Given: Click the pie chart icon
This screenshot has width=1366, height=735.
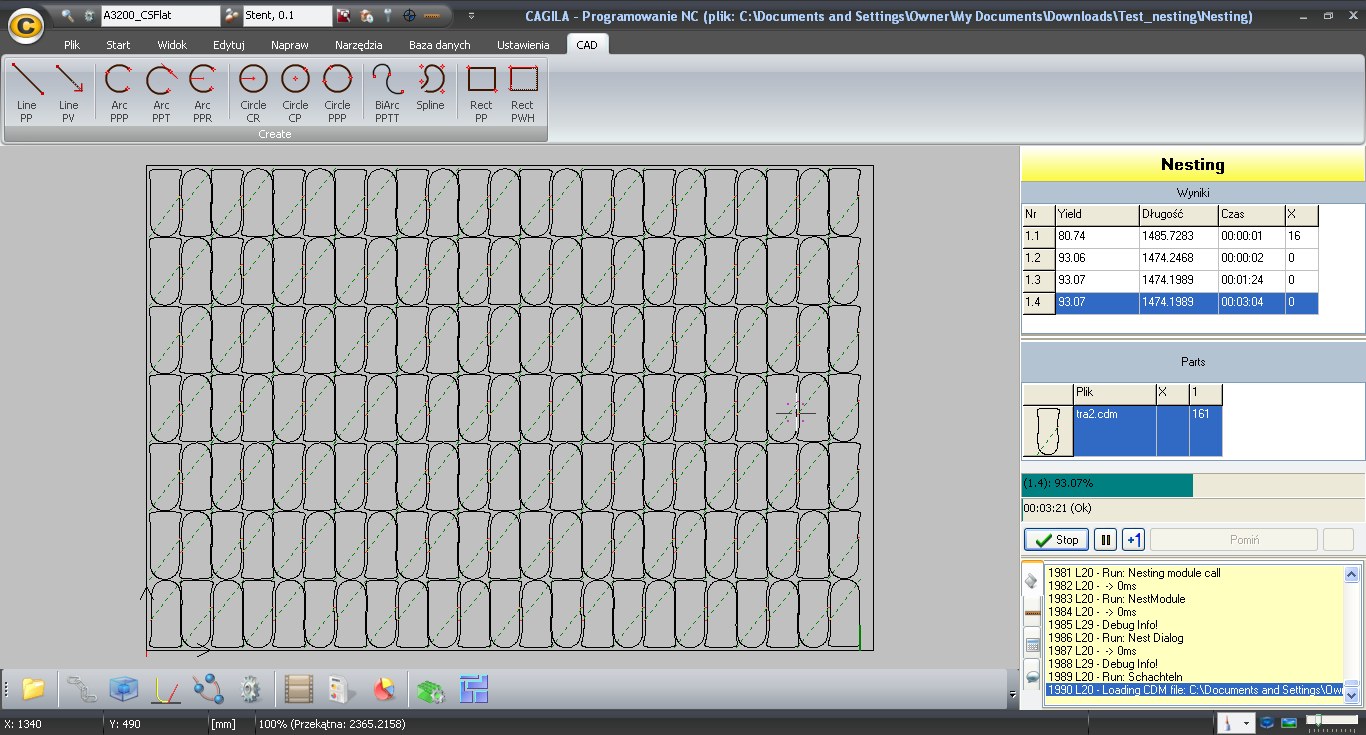Looking at the screenshot, I should coord(384,689).
